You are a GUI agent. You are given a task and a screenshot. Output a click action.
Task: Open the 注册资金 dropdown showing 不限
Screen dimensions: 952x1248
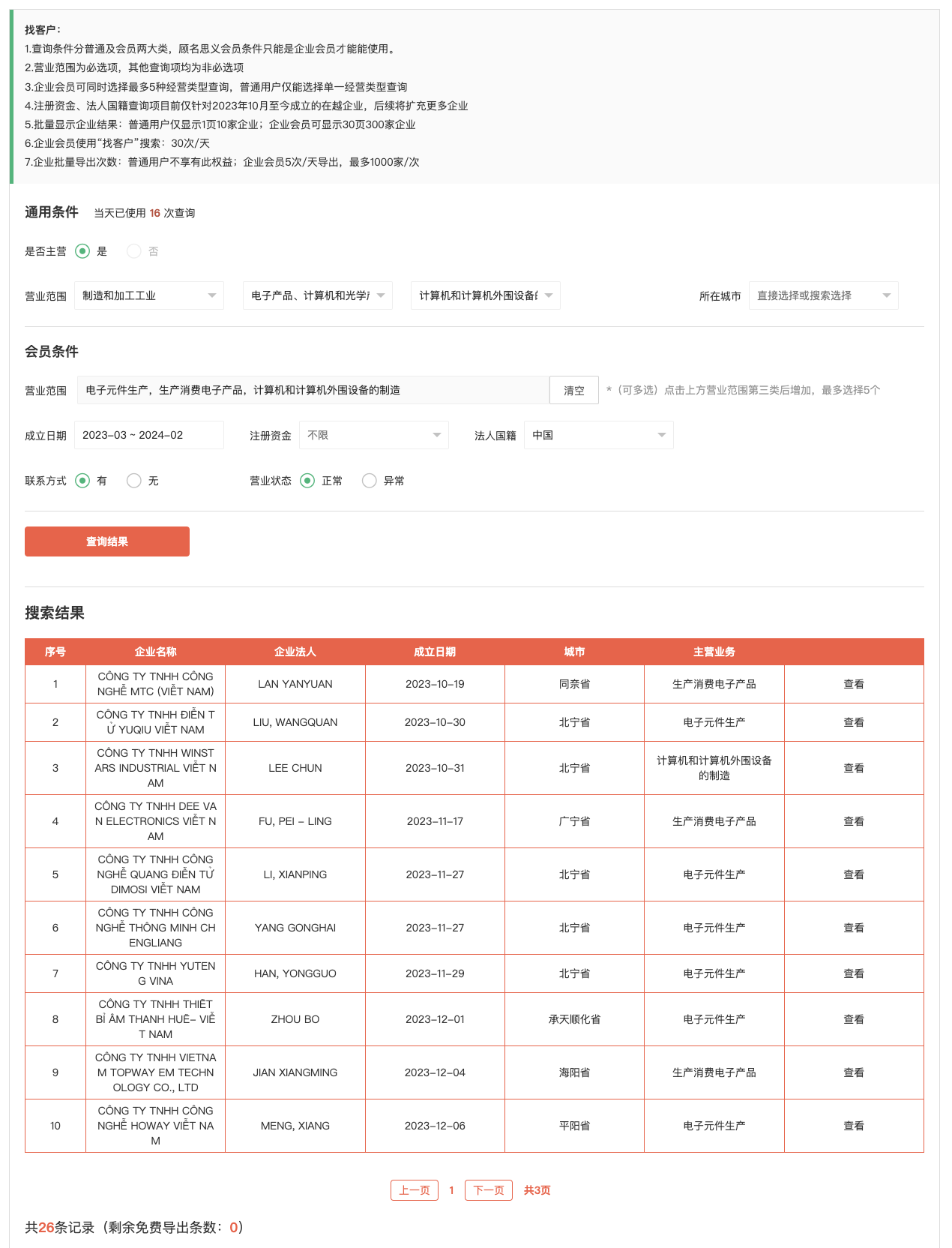pos(374,435)
